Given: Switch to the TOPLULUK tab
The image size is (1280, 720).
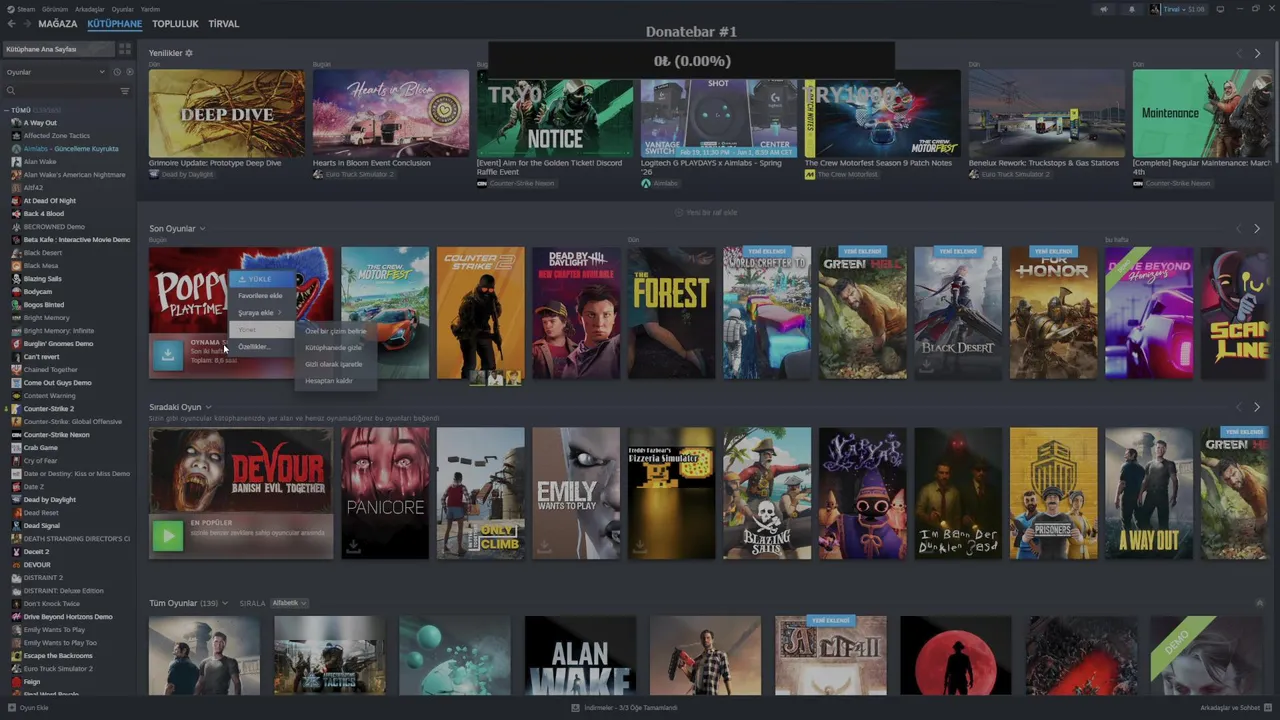Looking at the screenshot, I should 175,24.
